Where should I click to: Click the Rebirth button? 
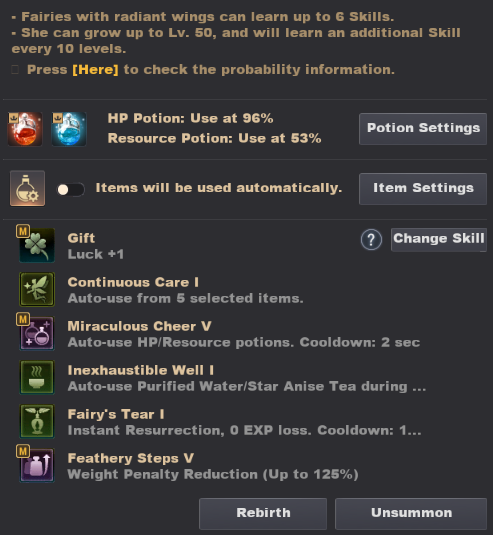(x=263, y=513)
